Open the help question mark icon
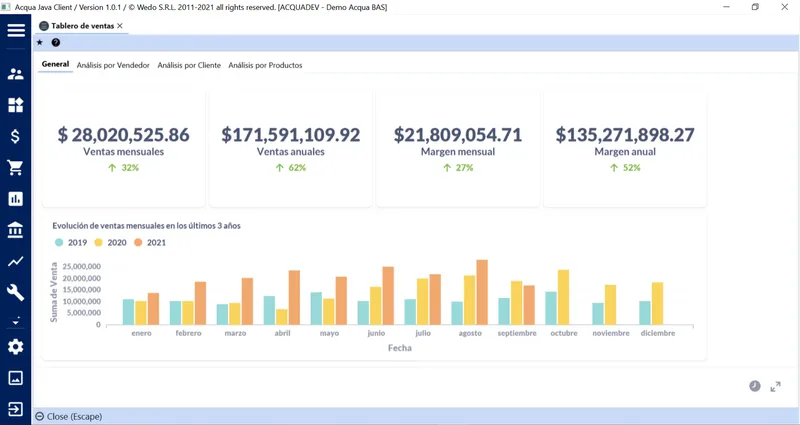 pyautogui.click(x=56, y=42)
